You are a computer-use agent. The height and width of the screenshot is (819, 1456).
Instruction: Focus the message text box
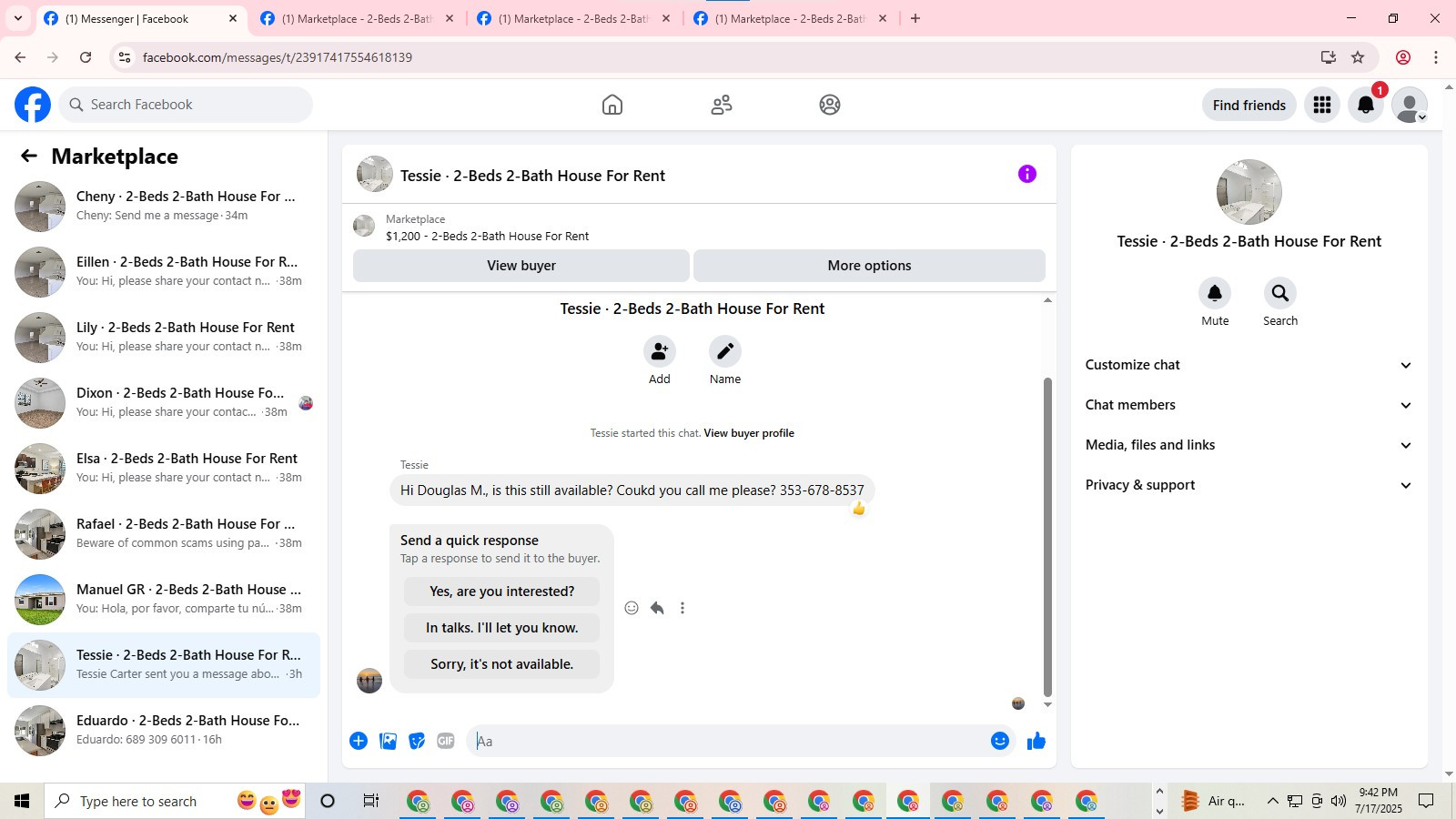[x=726, y=741]
